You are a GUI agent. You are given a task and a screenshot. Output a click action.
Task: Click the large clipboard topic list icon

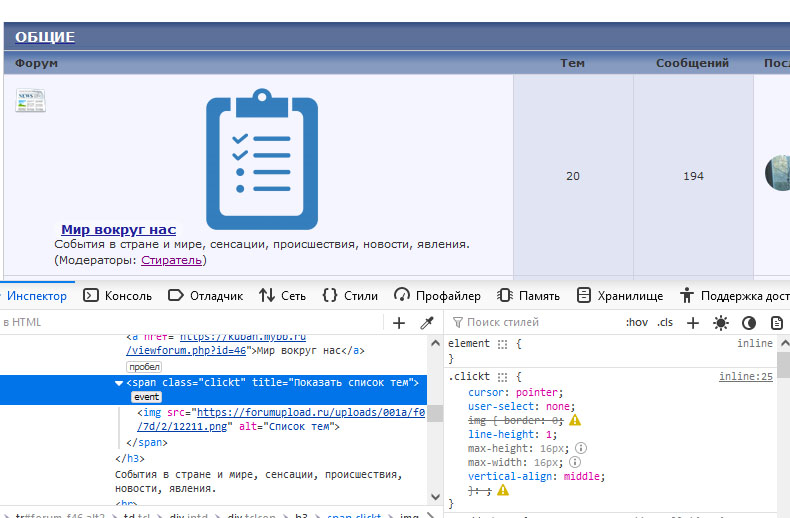262,159
